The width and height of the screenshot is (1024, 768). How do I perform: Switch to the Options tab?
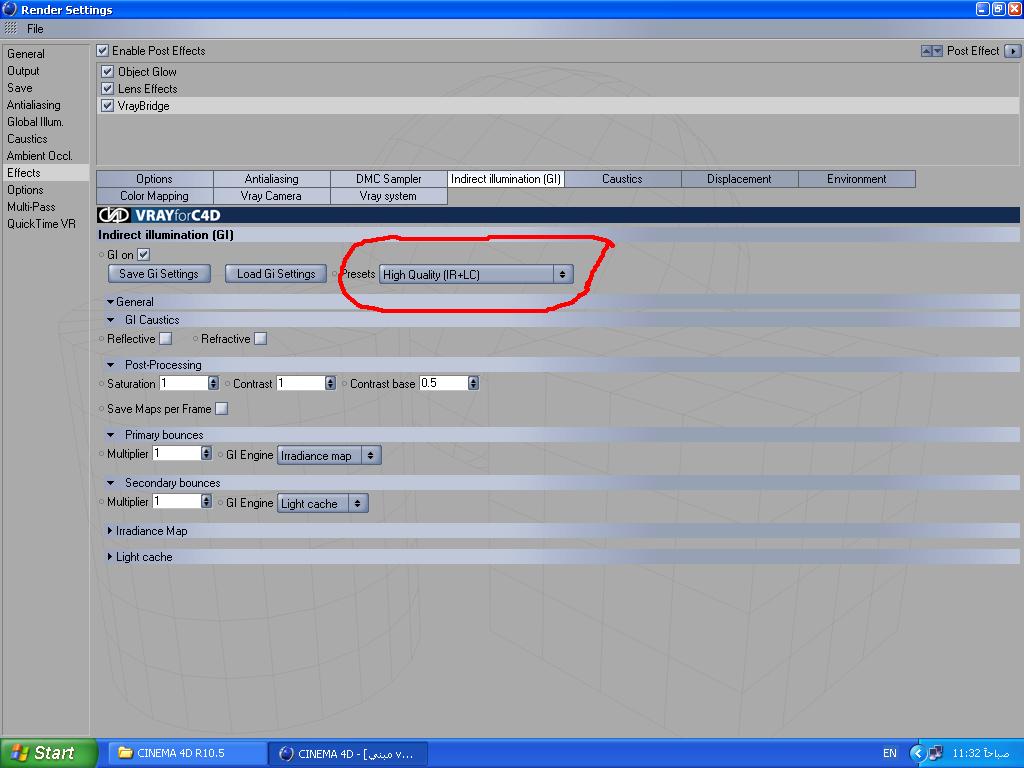(155, 179)
